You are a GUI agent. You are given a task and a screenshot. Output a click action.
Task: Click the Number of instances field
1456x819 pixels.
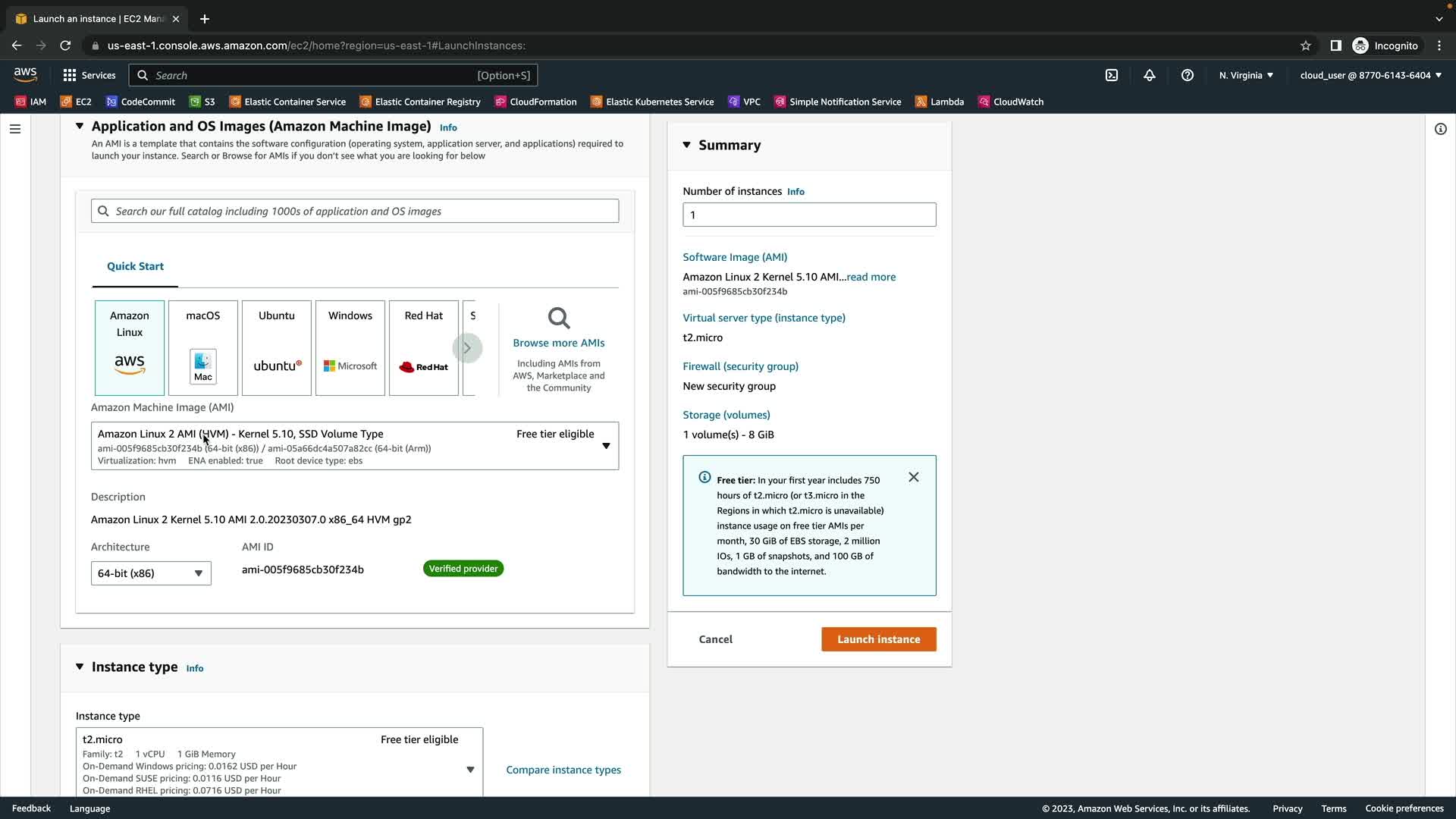pos(809,215)
